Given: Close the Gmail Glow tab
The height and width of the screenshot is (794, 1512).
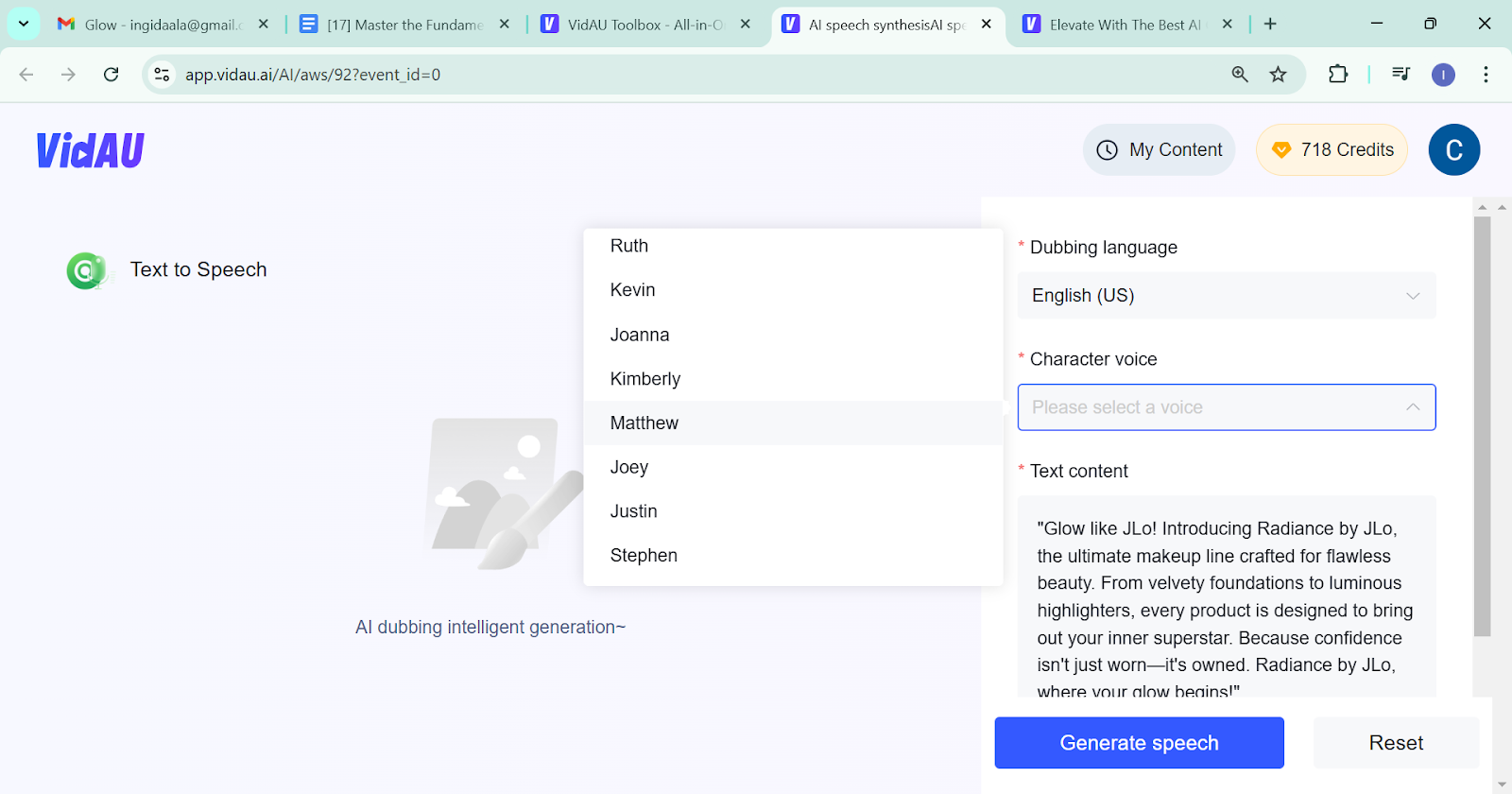Looking at the screenshot, I should pos(264,24).
